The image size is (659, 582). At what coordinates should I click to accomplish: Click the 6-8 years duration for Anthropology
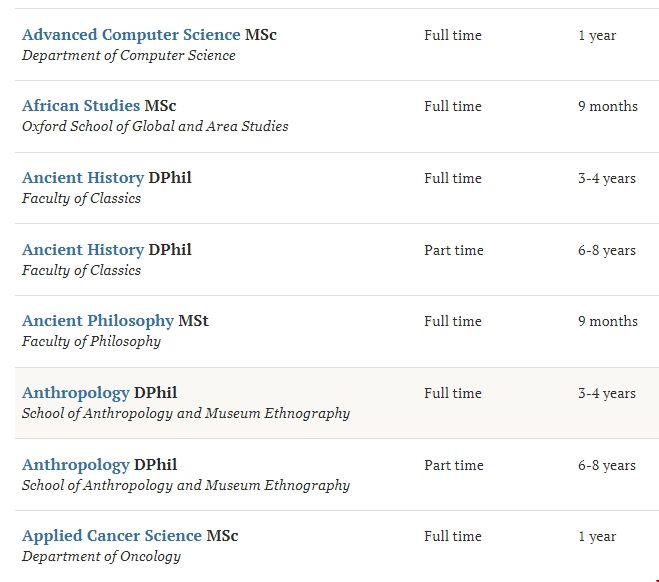[x=606, y=465]
